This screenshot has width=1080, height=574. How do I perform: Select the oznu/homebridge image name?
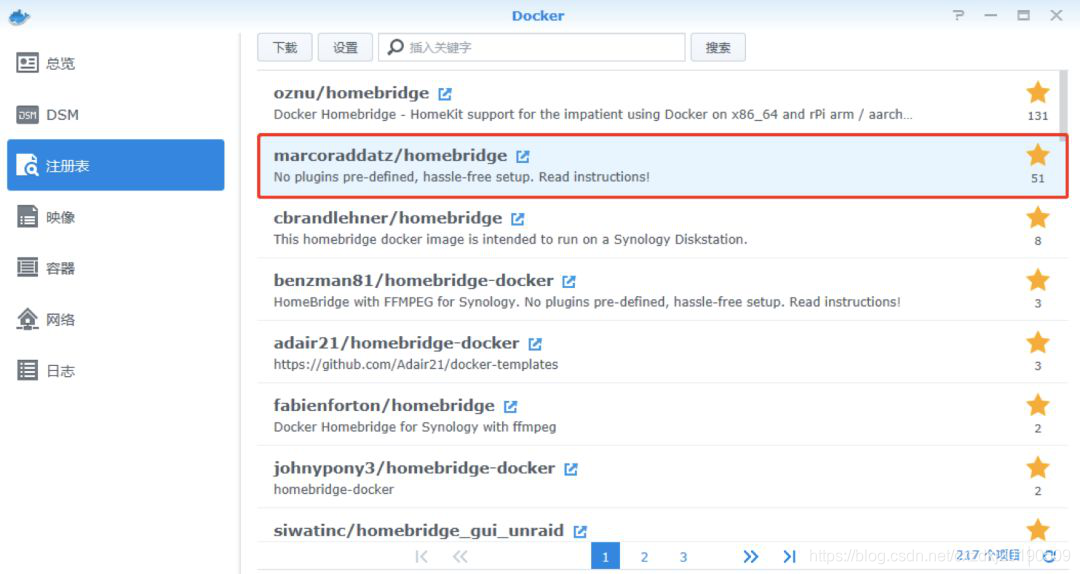(x=351, y=93)
